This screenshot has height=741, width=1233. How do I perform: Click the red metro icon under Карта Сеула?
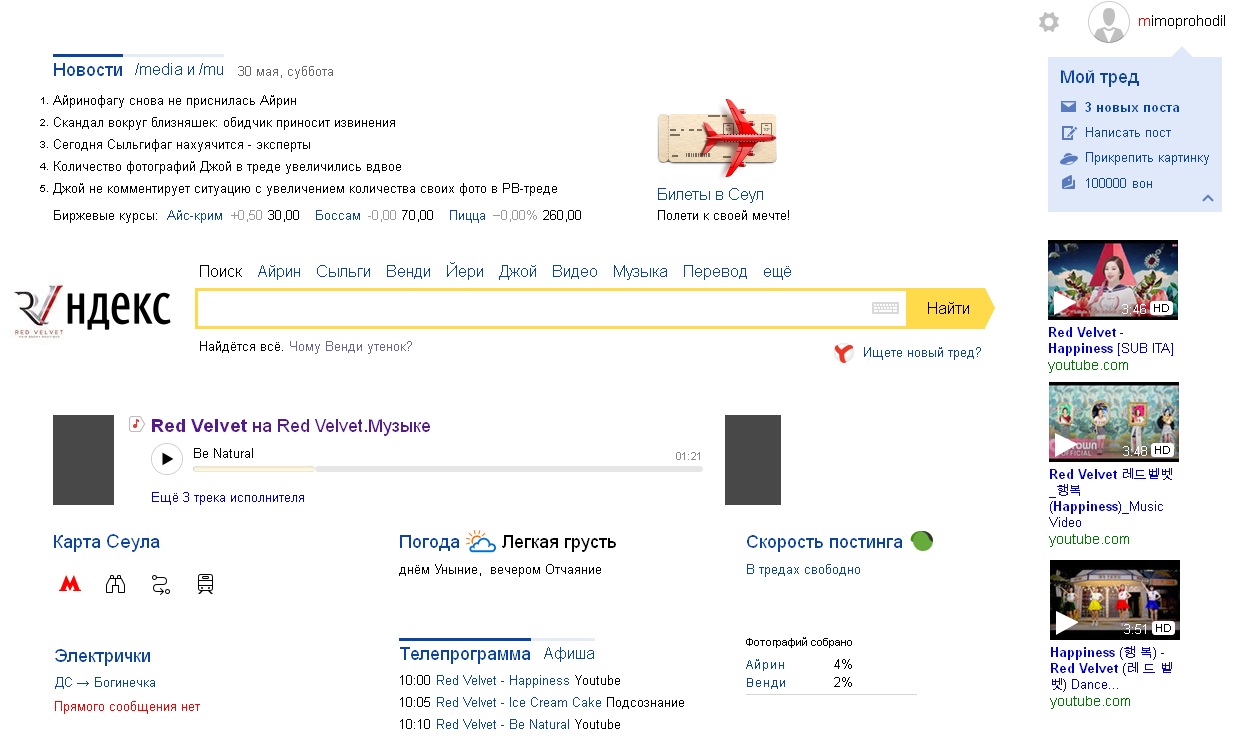coord(70,584)
